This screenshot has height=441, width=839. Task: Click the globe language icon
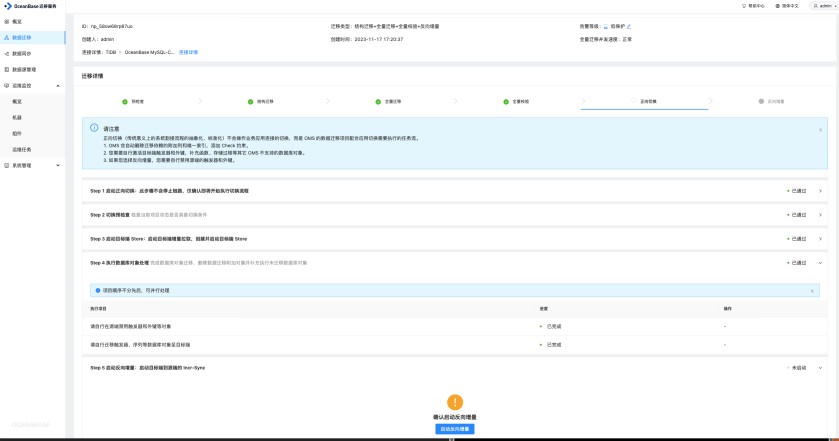[x=777, y=6]
